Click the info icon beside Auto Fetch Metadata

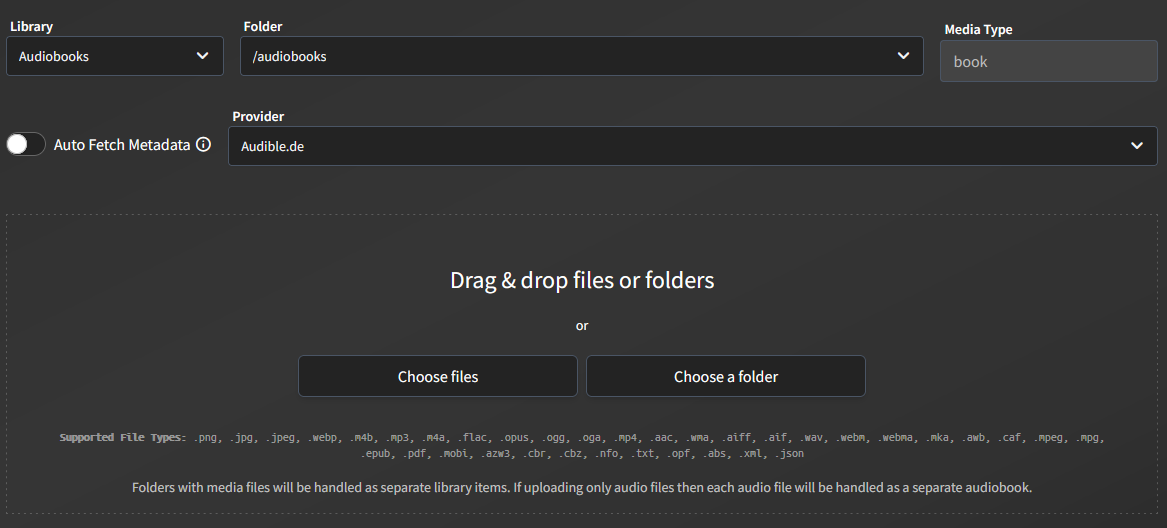click(x=204, y=144)
